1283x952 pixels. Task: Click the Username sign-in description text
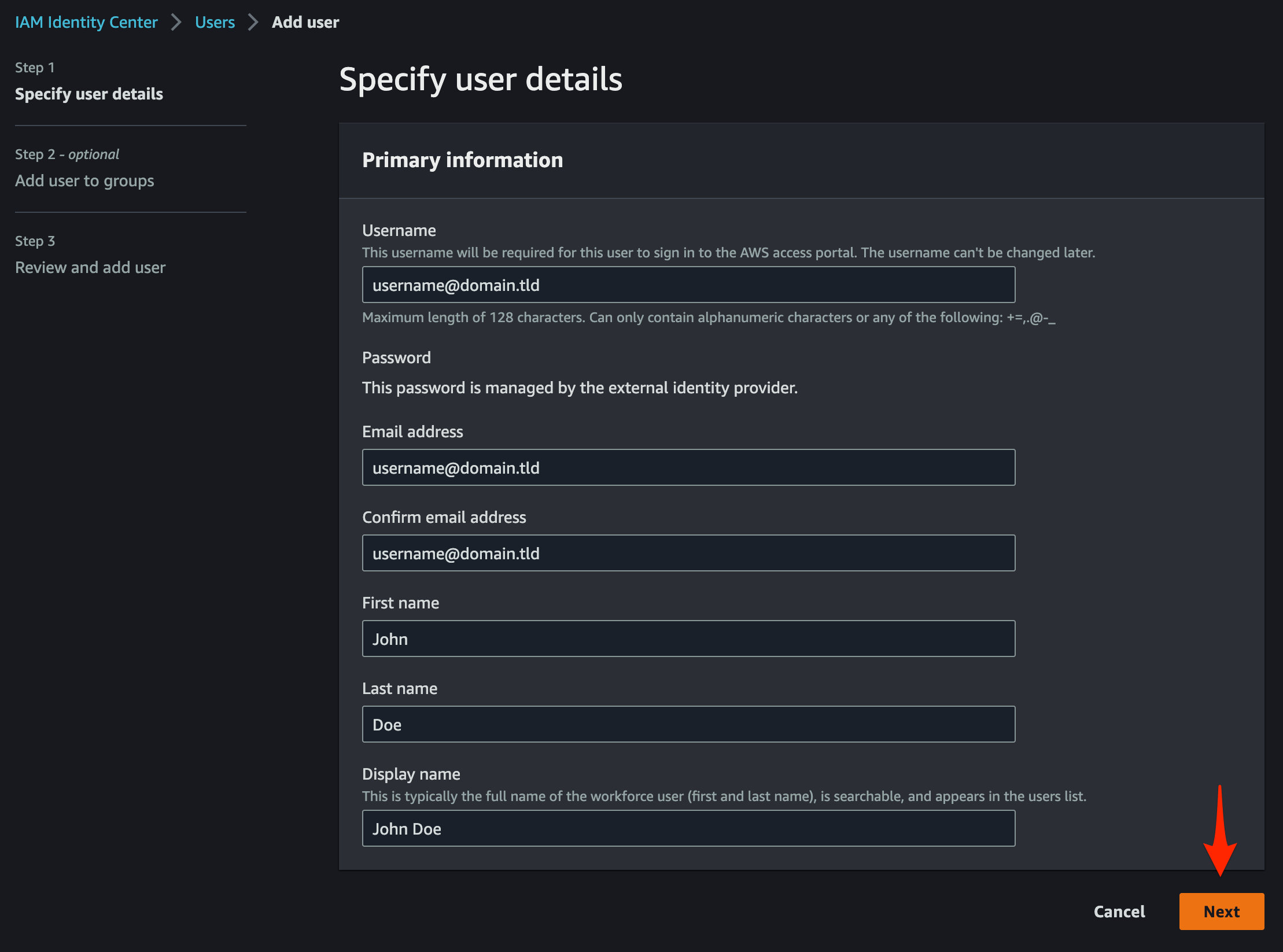click(x=729, y=252)
